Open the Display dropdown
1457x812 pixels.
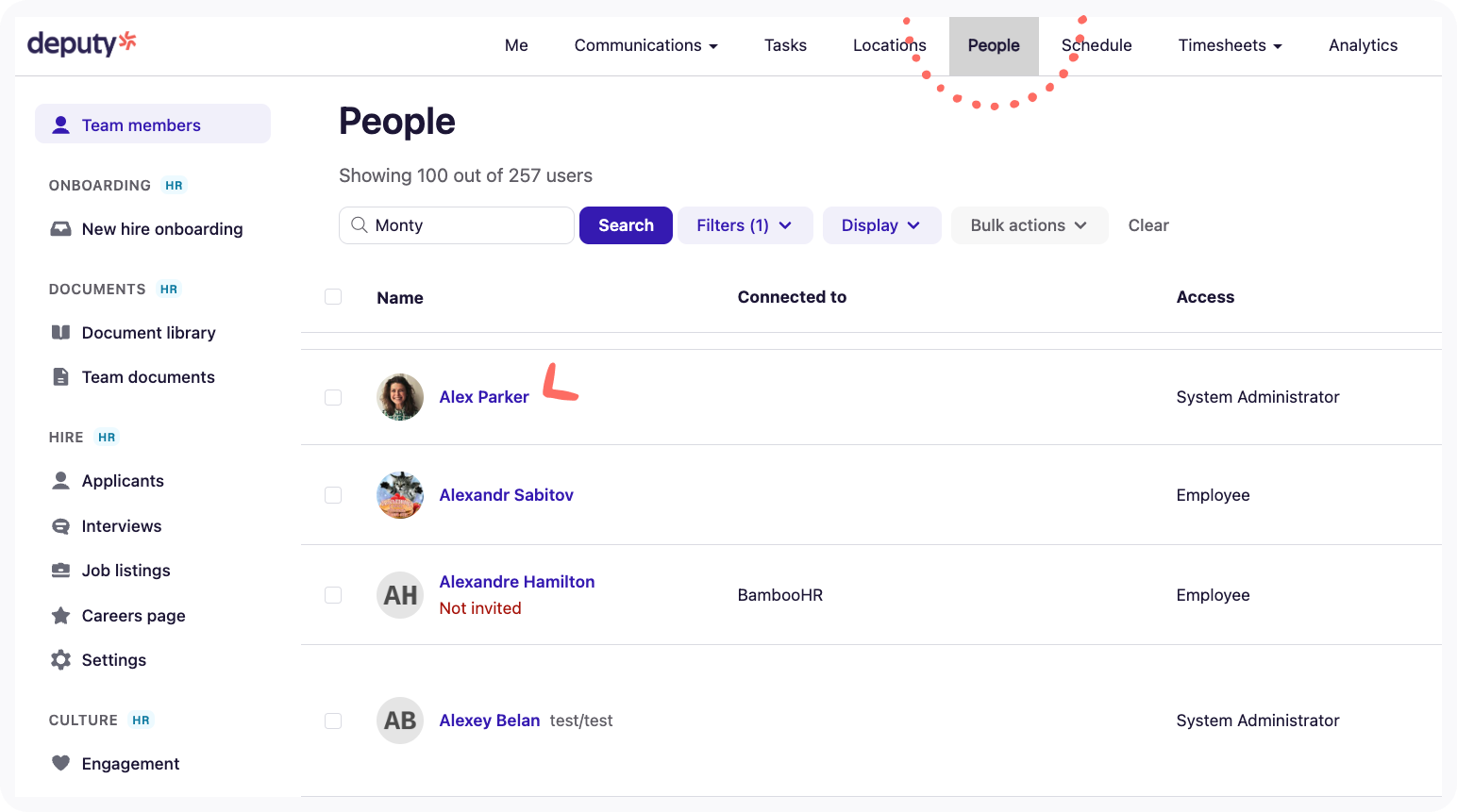tap(880, 225)
